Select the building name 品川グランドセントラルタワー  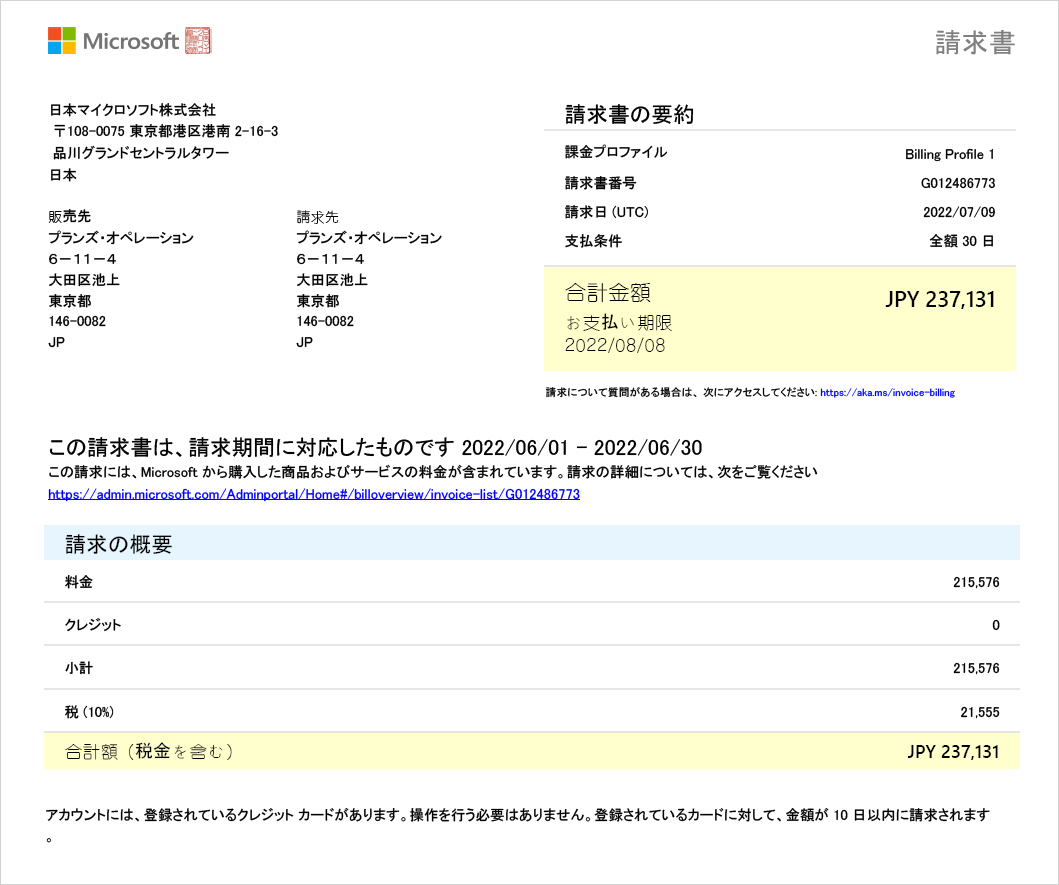click(141, 153)
